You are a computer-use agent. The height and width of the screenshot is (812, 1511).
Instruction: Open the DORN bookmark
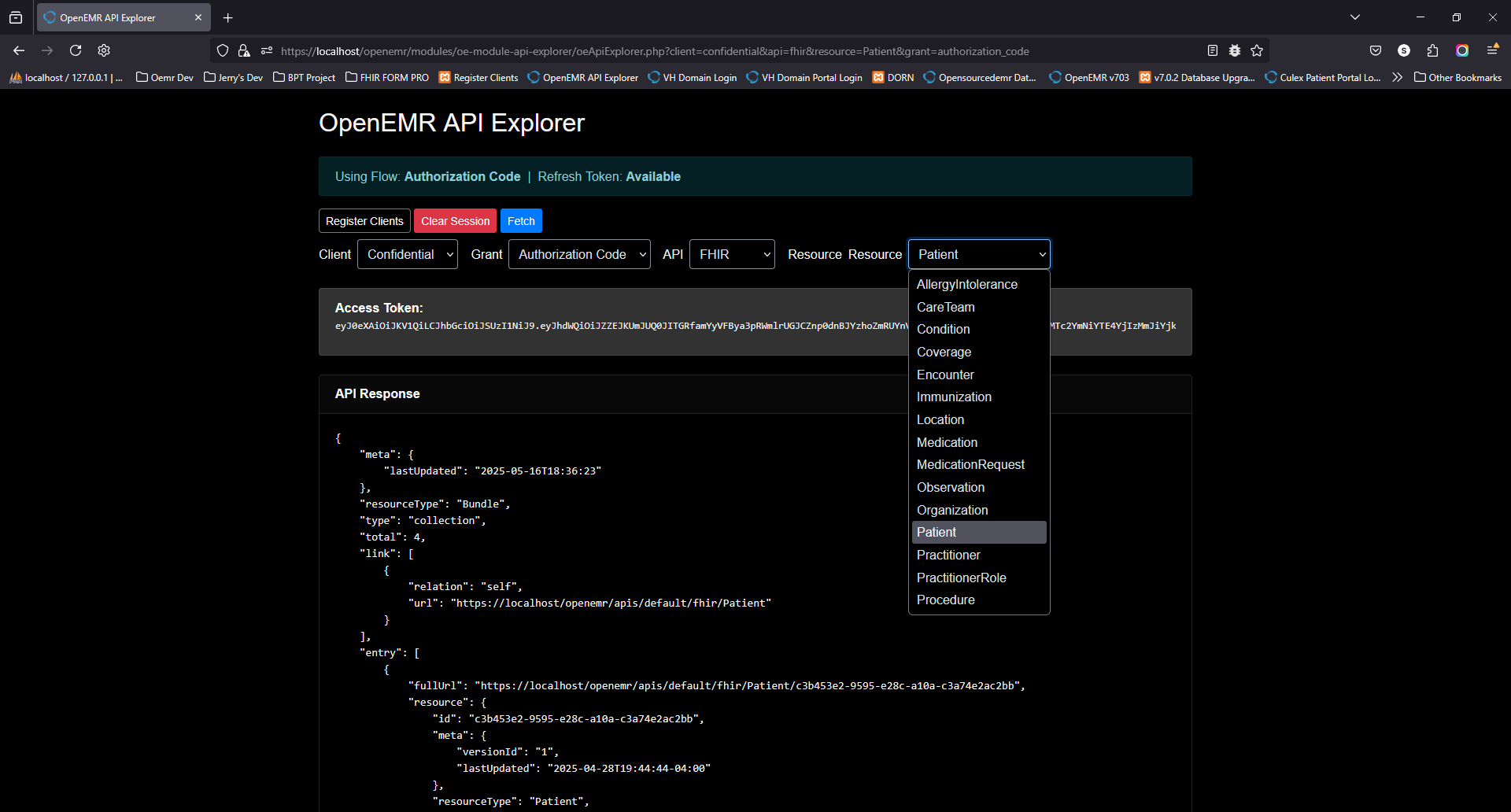pyautogui.click(x=893, y=77)
